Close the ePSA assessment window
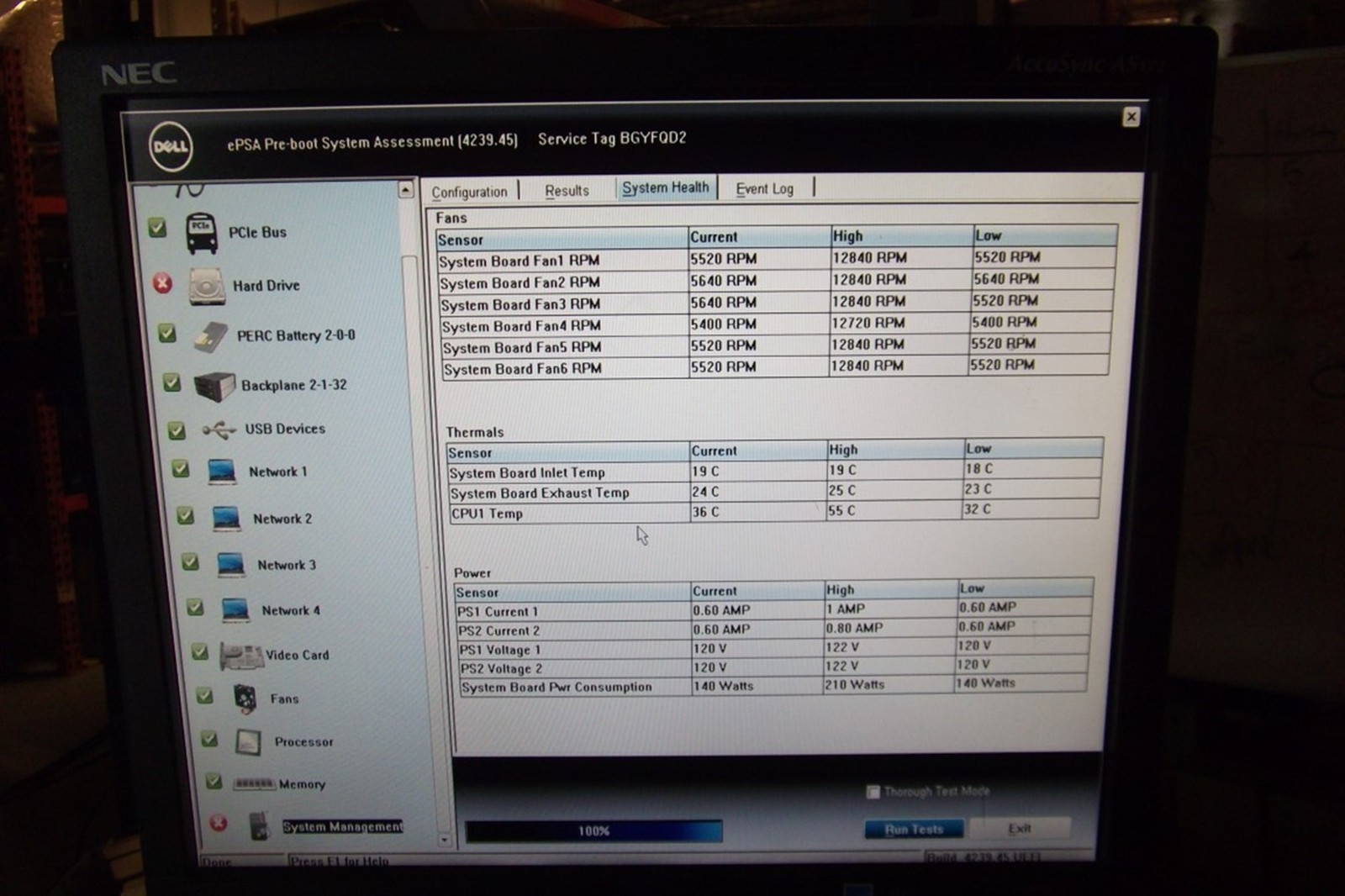The height and width of the screenshot is (896, 1345). tap(1131, 117)
